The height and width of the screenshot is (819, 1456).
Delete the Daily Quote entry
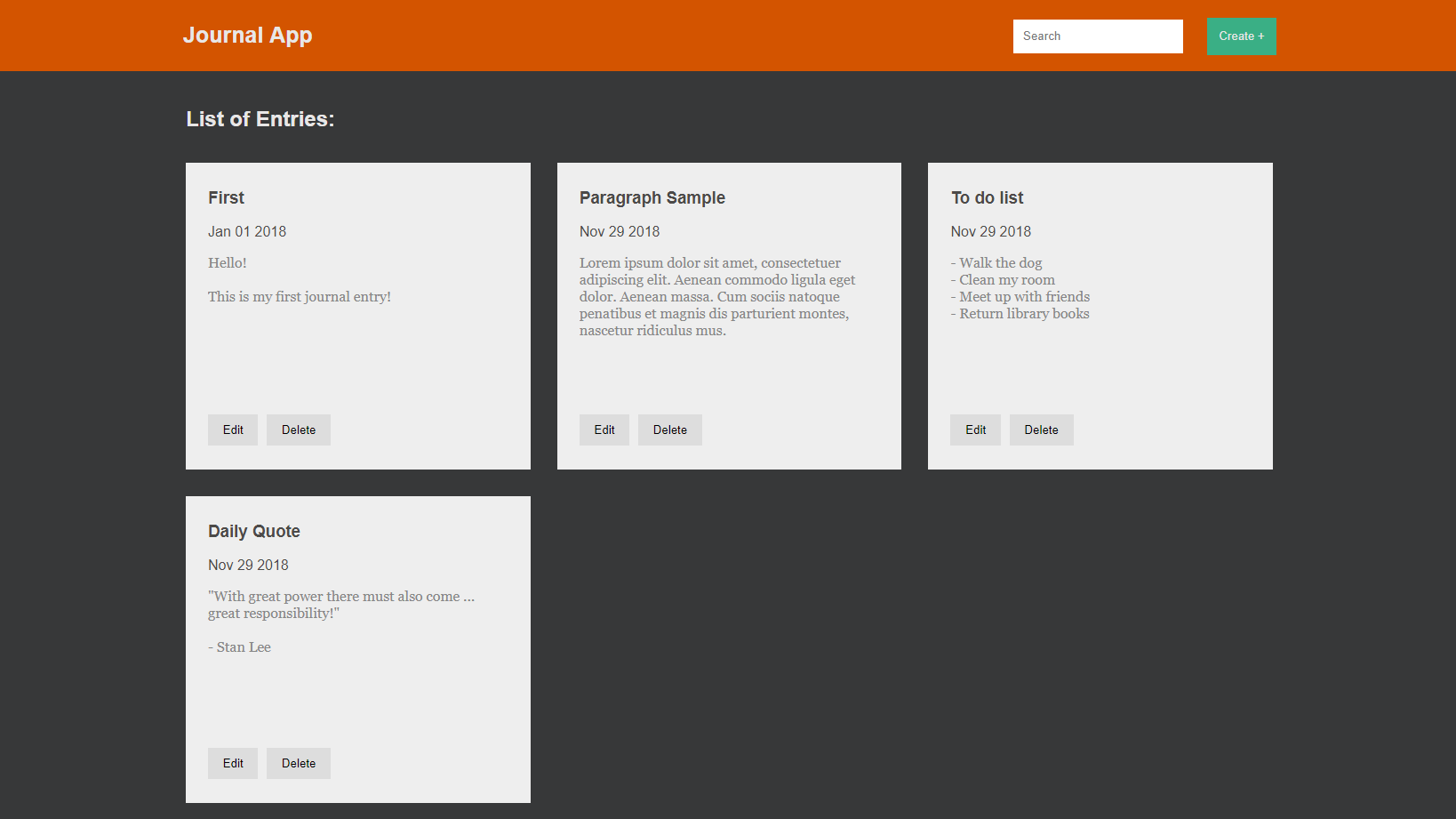pos(299,763)
